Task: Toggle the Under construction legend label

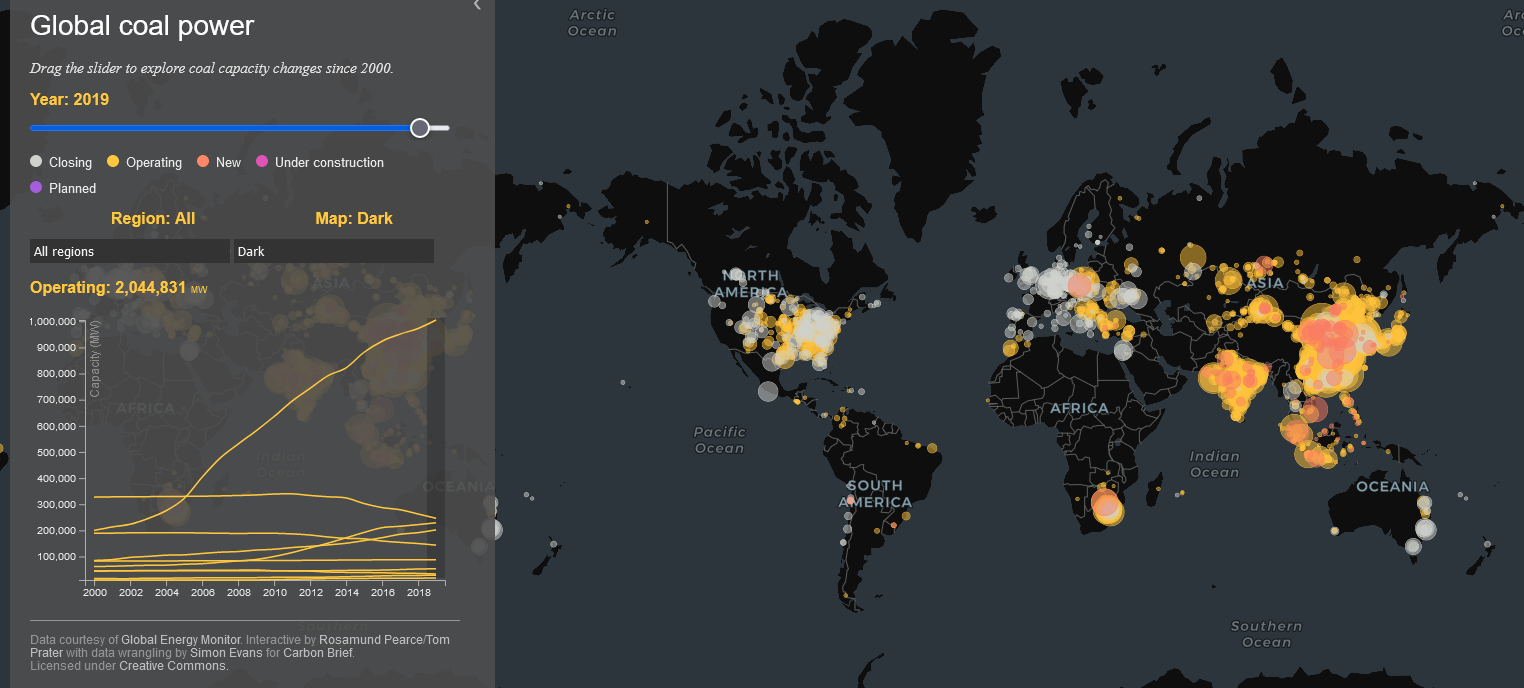Action: [329, 162]
